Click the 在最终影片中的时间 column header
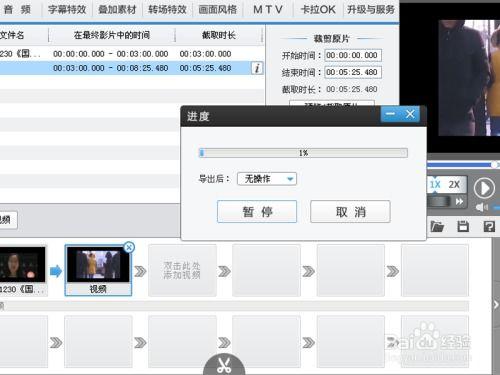The width and height of the screenshot is (500, 375). click(112, 35)
